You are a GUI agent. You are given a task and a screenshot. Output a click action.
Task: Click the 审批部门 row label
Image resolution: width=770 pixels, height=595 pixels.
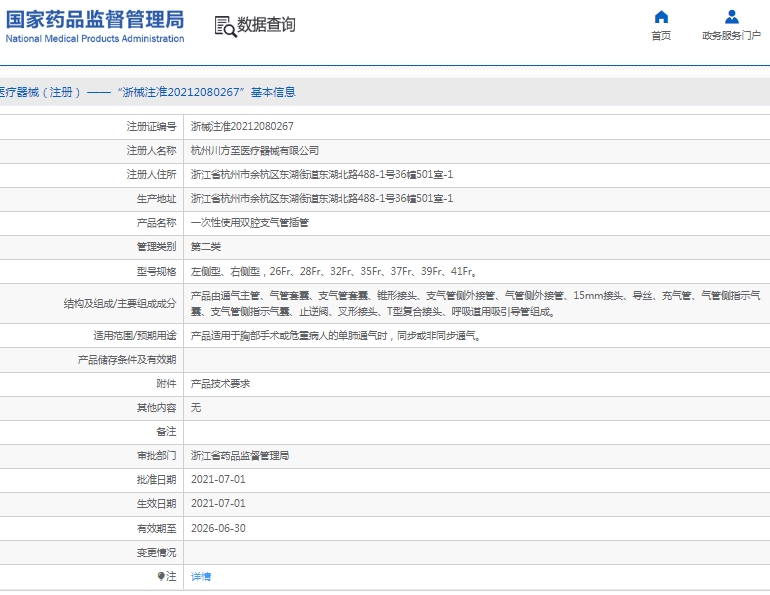pyautogui.click(x=156, y=456)
